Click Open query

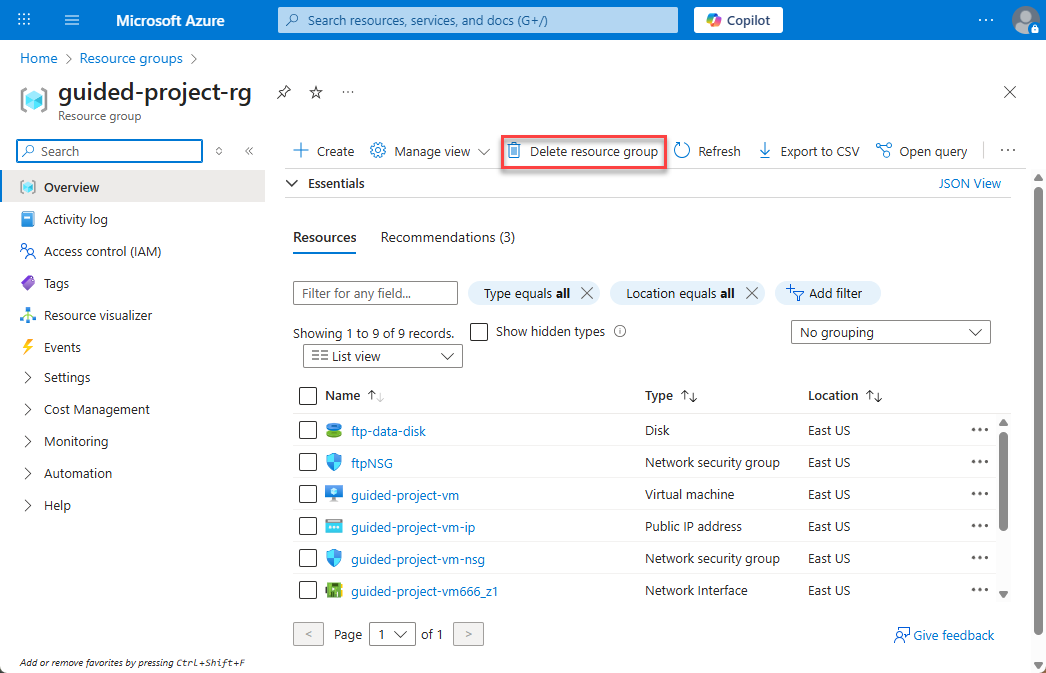[x=921, y=151]
